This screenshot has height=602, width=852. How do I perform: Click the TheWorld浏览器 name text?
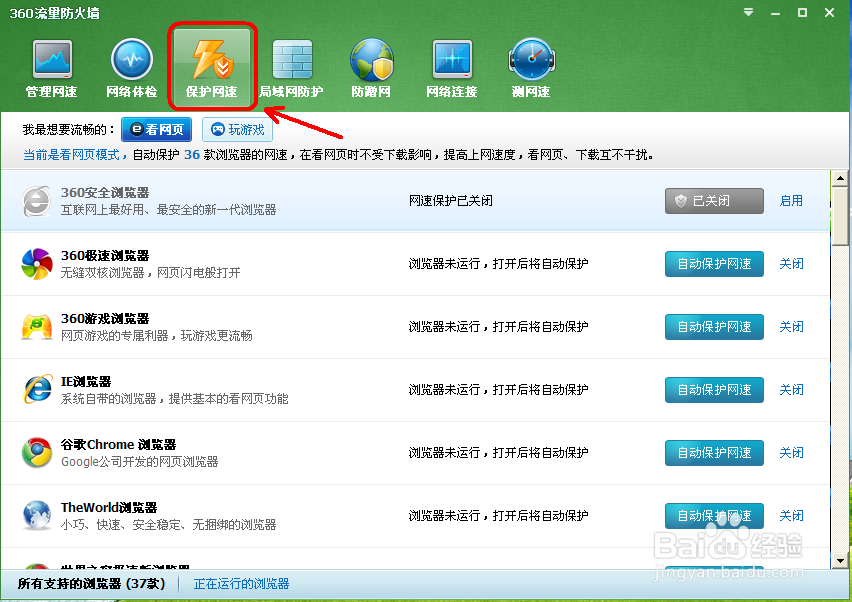point(109,508)
